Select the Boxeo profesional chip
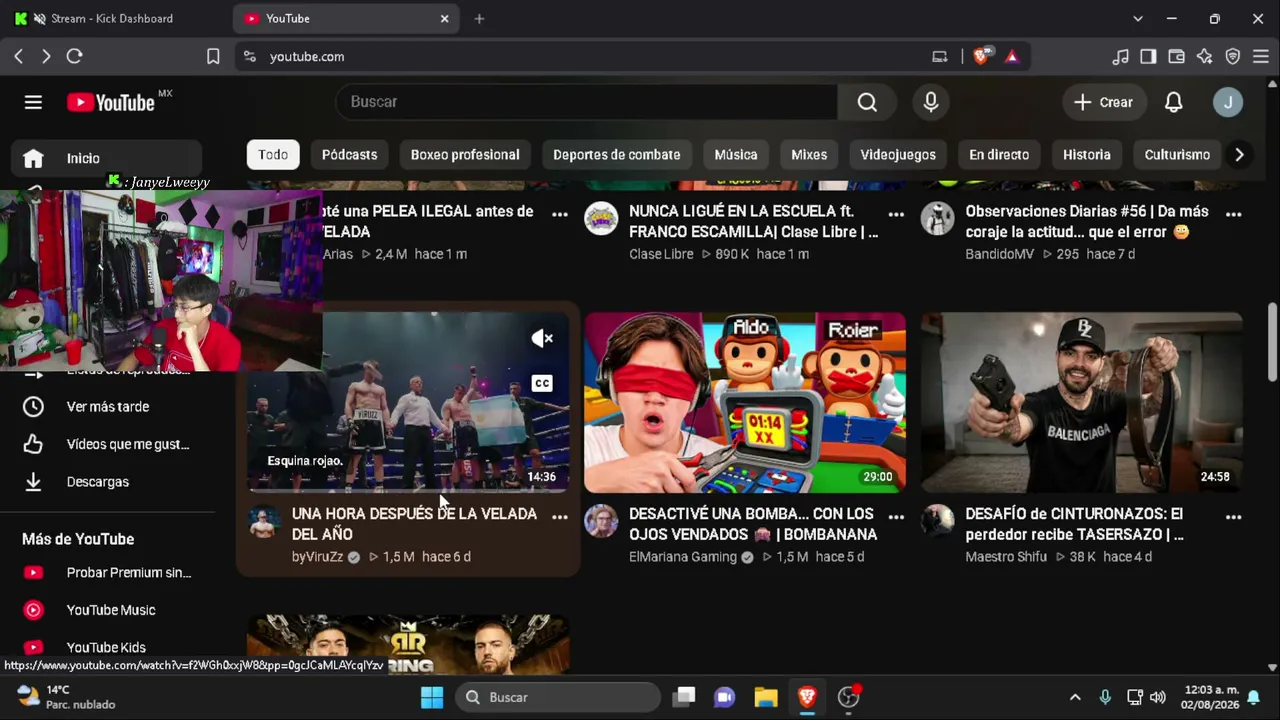1280x720 pixels. coord(465,155)
